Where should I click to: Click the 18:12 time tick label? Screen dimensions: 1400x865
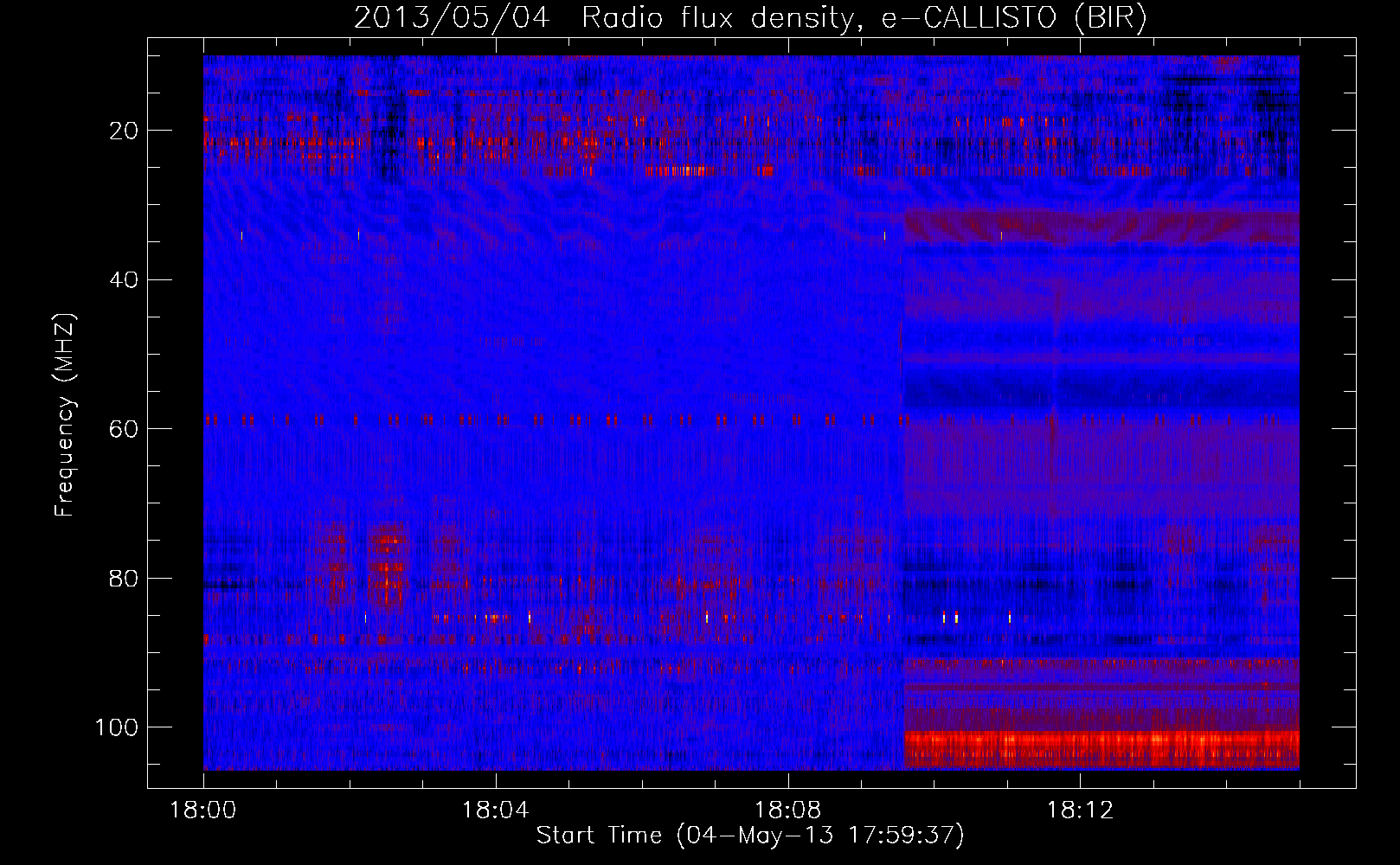(1080, 810)
